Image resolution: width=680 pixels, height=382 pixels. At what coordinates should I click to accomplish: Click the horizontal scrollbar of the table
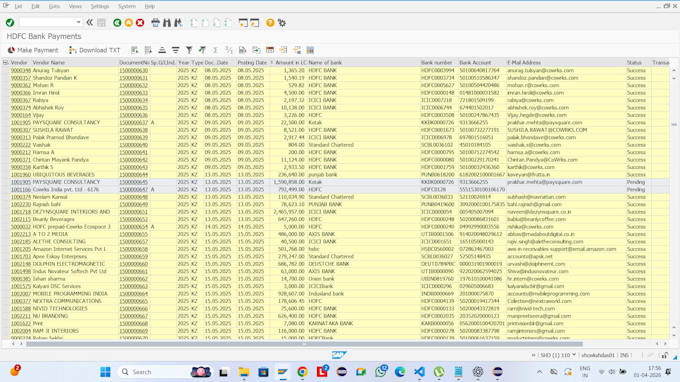tap(304, 344)
